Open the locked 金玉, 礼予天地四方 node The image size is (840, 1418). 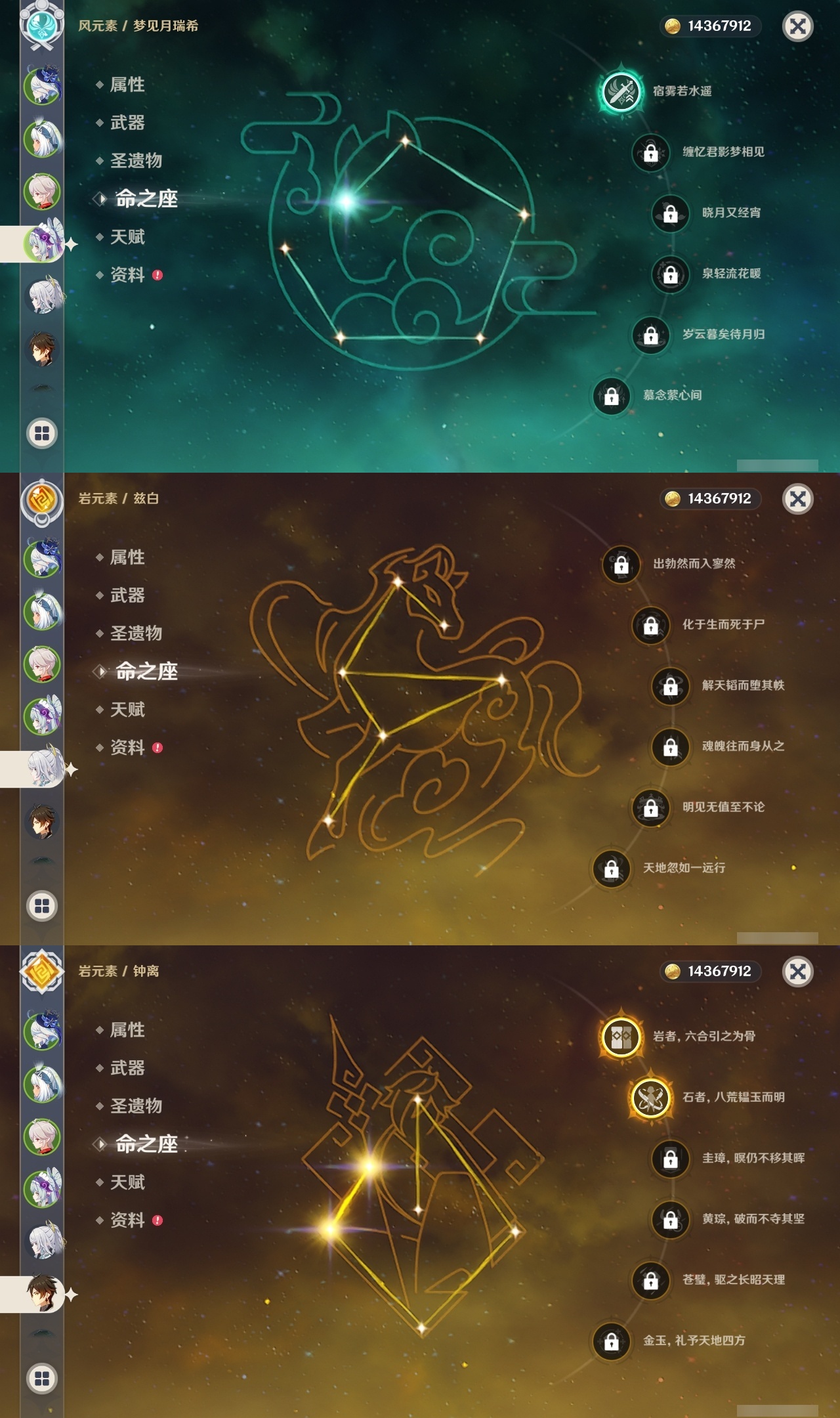(611, 1341)
